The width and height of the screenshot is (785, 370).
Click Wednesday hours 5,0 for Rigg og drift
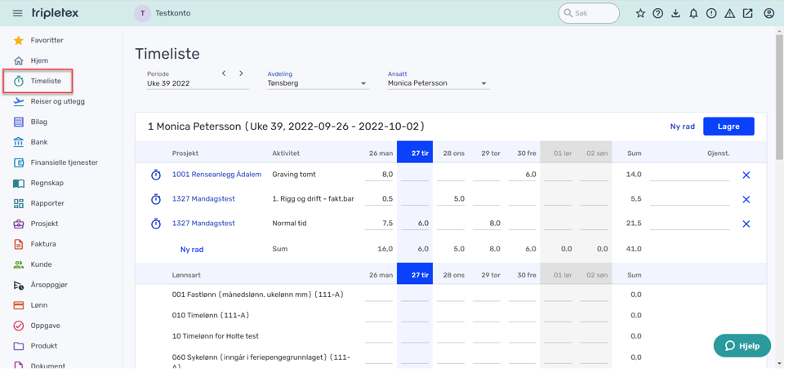(x=451, y=199)
